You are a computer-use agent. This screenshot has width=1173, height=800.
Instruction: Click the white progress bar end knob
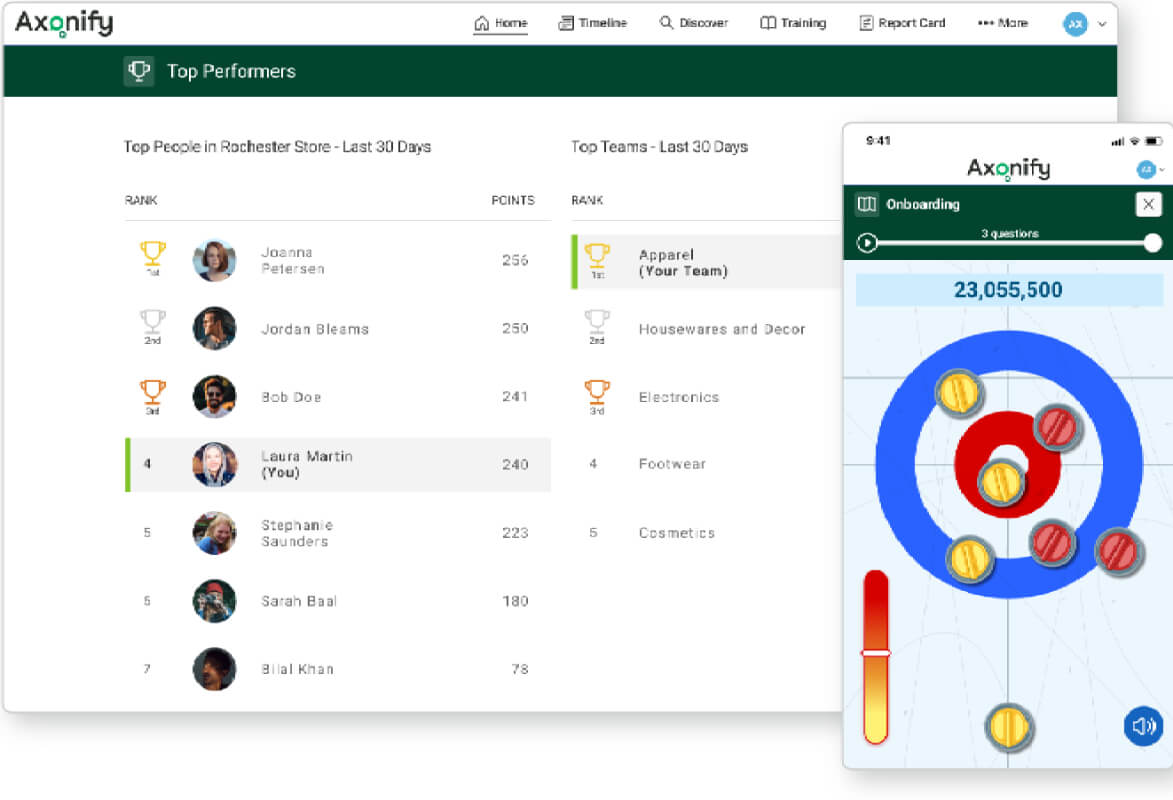coord(1153,242)
